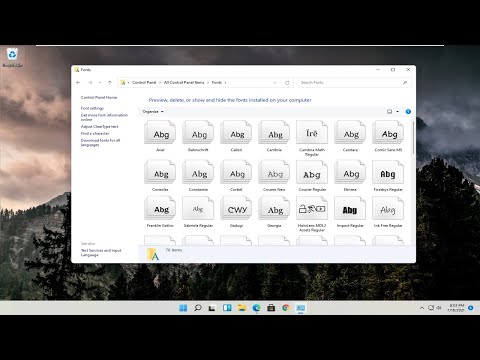The image size is (480, 360).
Task: Click the search magnifier icon
Action: (405, 83)
